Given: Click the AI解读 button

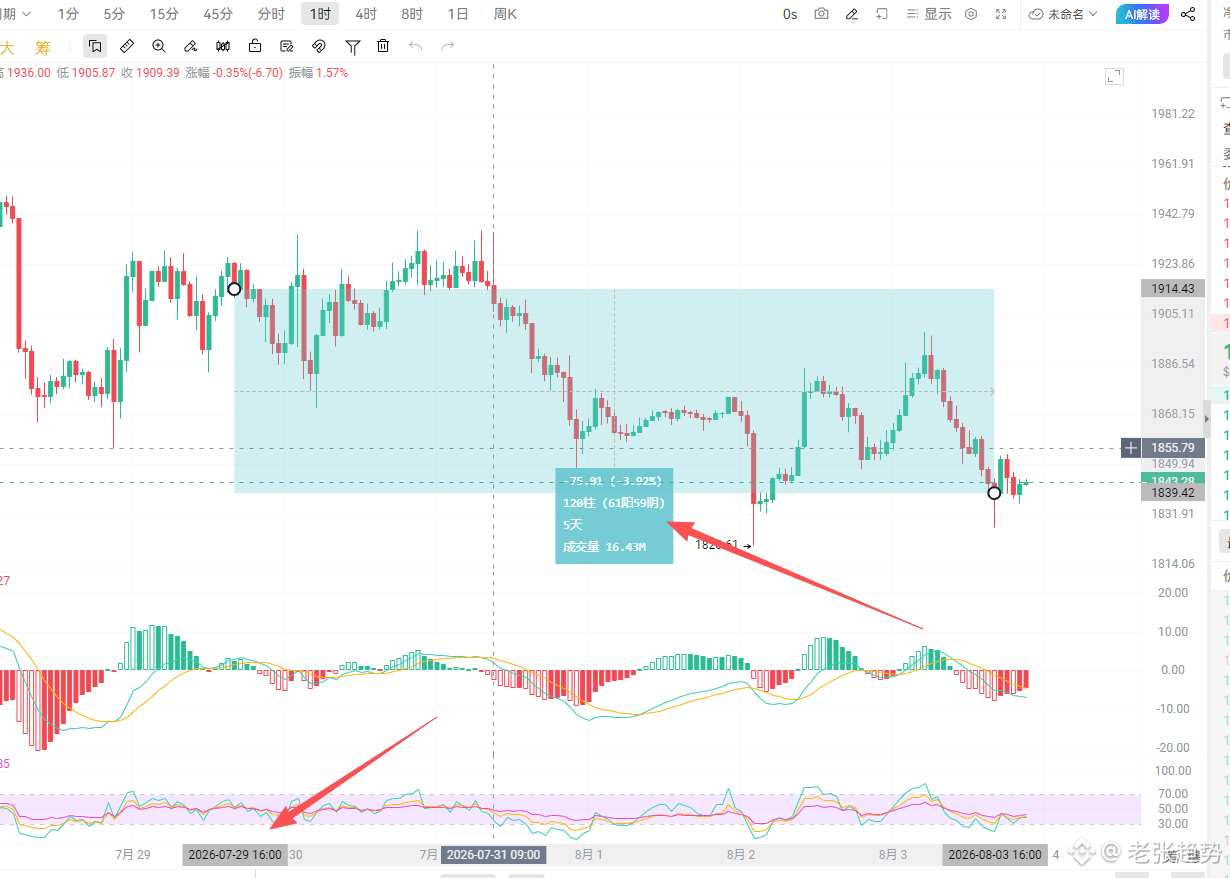Looking at the screenshot, I should coord(1142,14).
